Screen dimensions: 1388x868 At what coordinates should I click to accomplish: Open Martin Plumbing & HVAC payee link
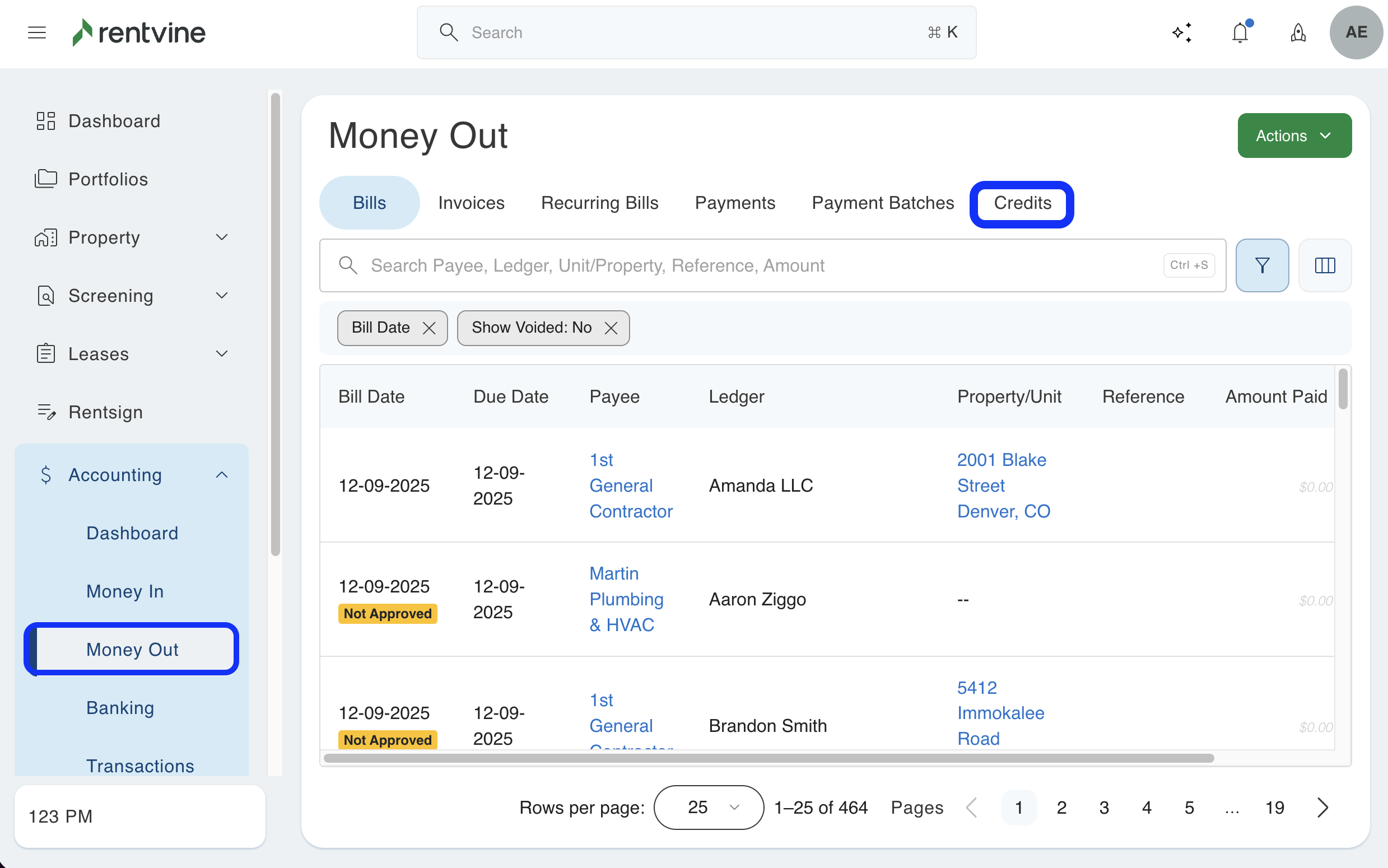coord(626,599)
